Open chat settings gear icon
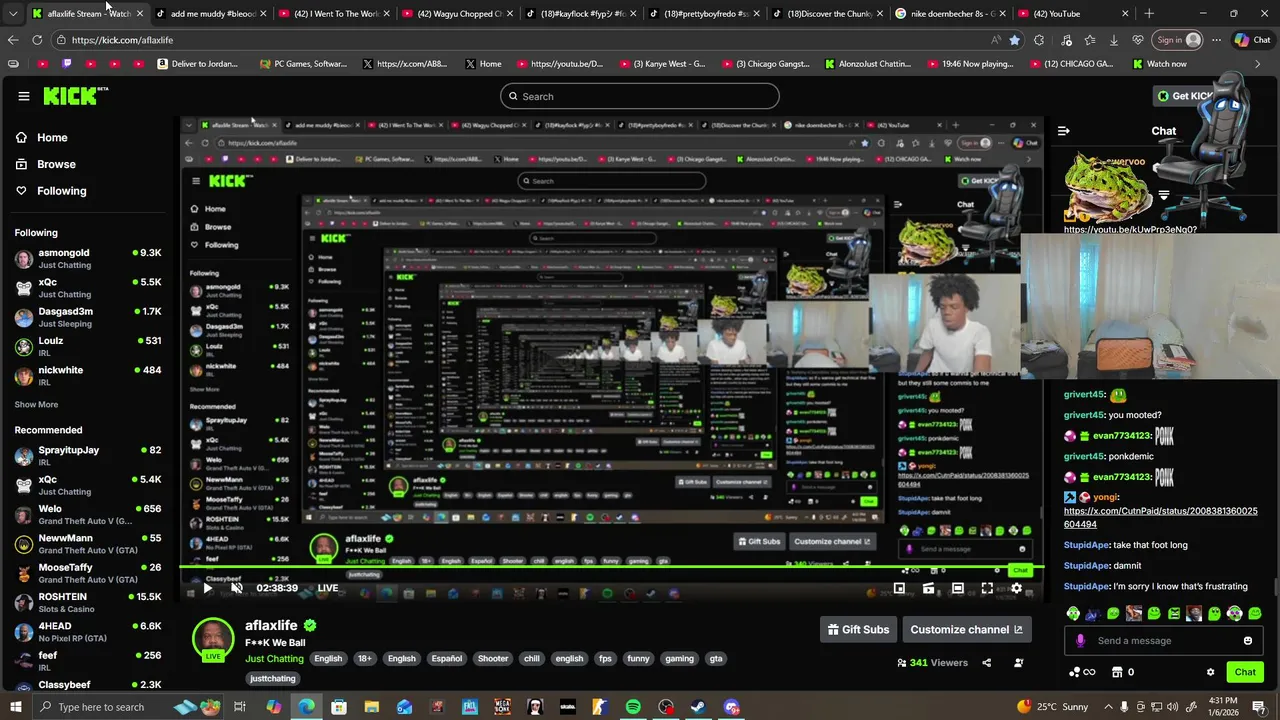Viewport: 1280px width, 720px height. coord(1210,672)
